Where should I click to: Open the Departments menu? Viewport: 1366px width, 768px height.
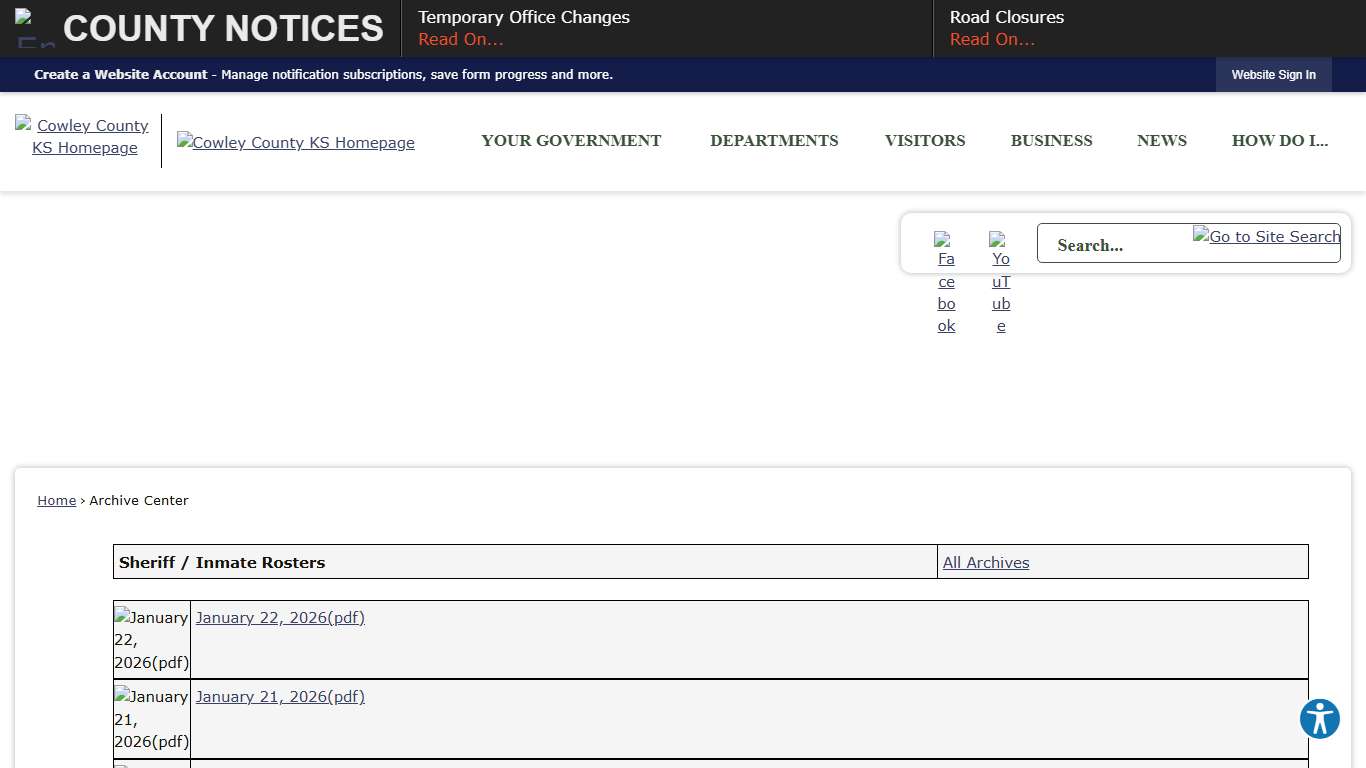click(774, 141)
